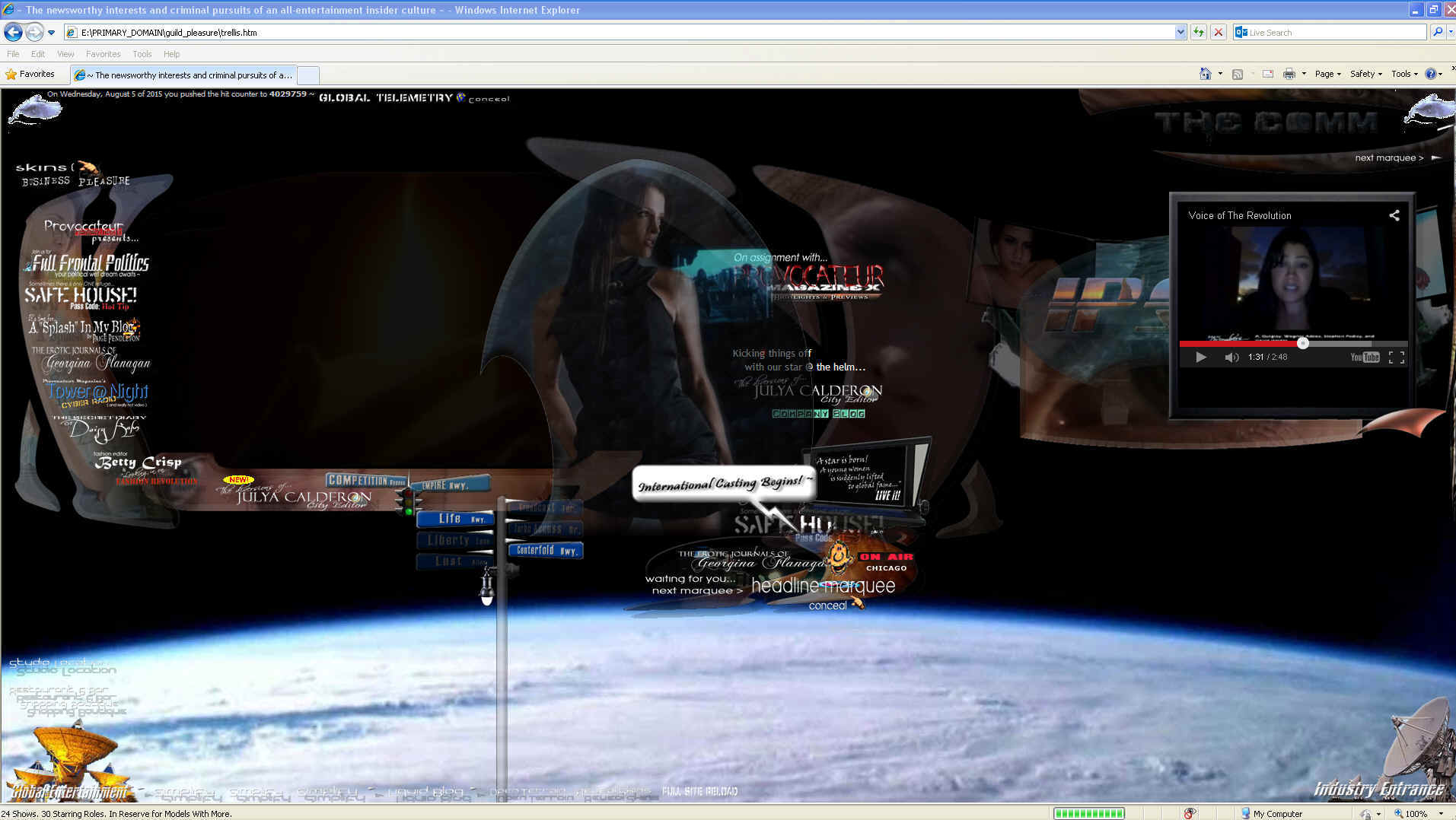Click the Home icon in command bar

1205,74
